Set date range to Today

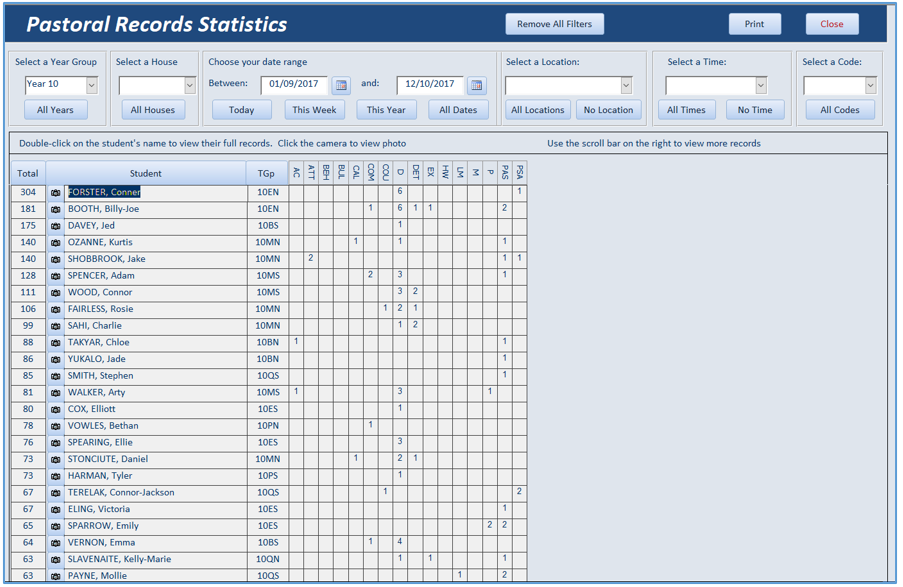click(241, 109)
